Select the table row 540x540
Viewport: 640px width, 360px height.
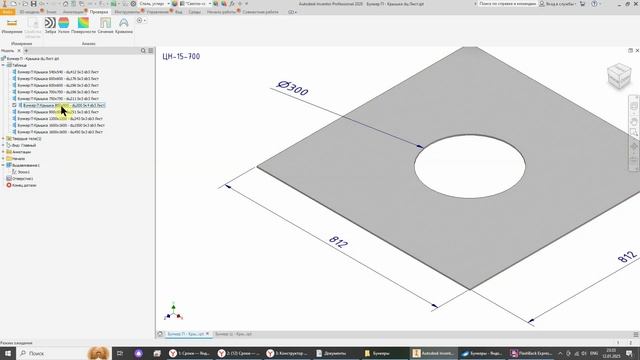pyautogui.click(x=58, y=72)
